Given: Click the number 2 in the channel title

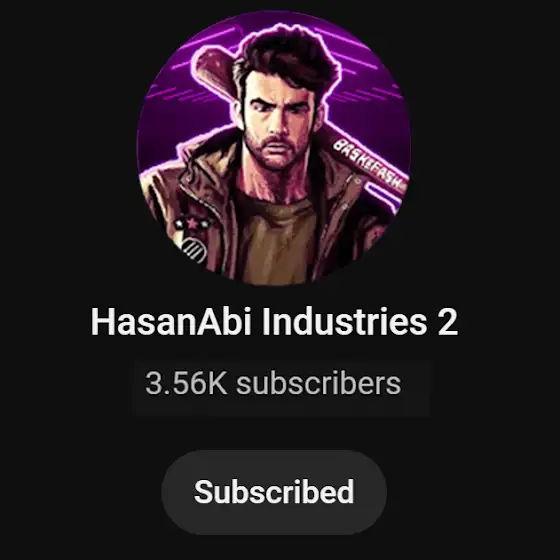Looking at the screenshot, I should pyautogui.click(x=448, y=322).
